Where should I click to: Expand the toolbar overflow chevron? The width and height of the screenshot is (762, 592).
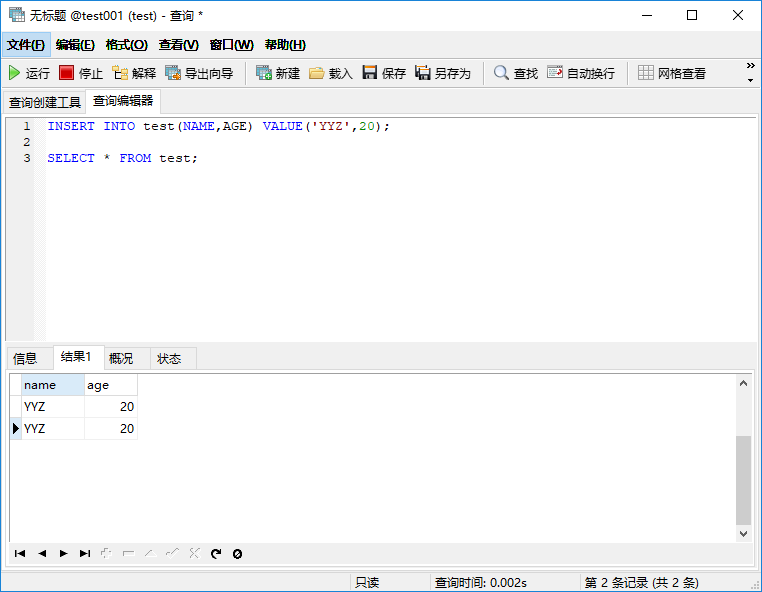750,65
